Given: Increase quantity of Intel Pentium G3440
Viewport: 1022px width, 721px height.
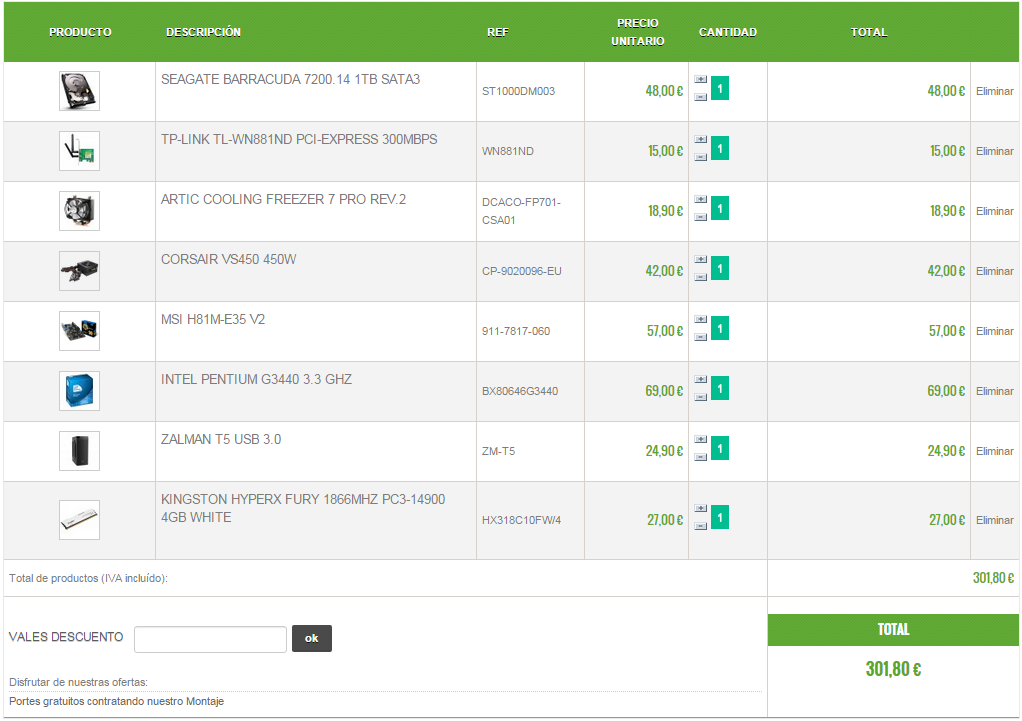Looking at the screenshot, I should (701, 379).
